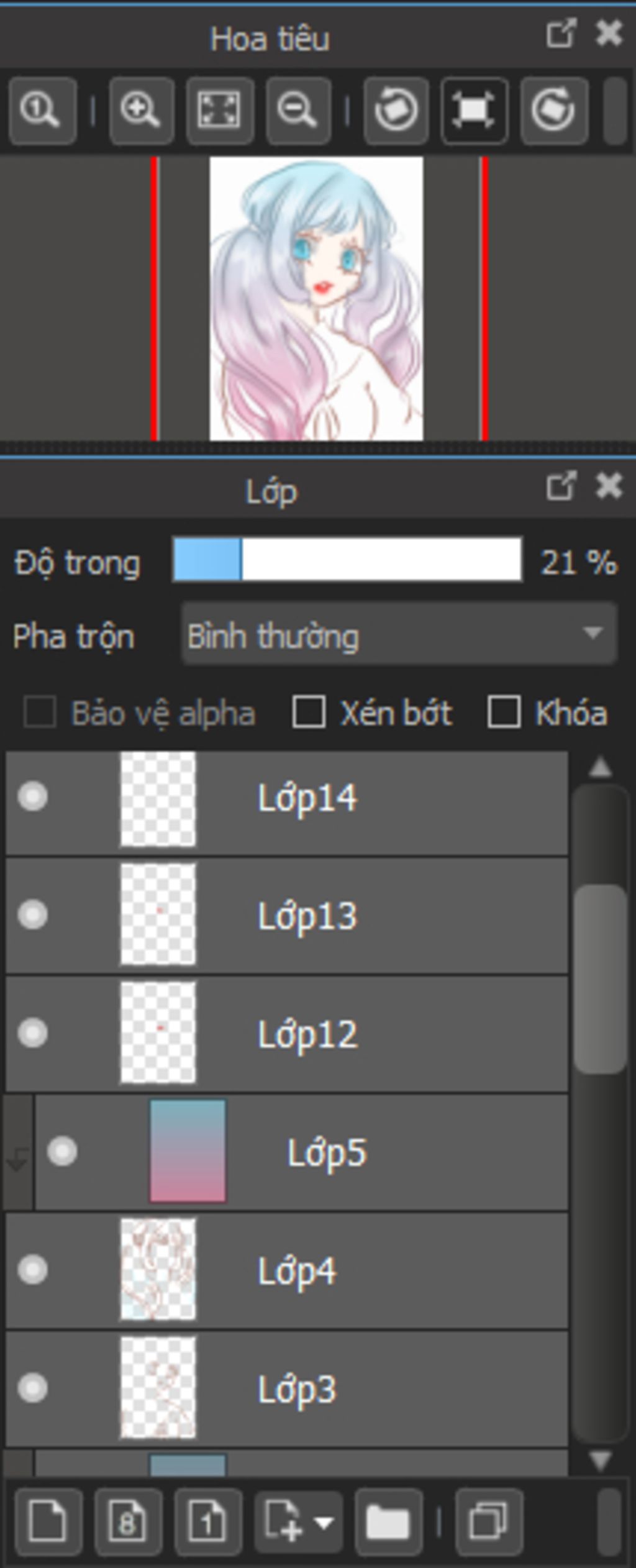This screenshot has width=636, height=1568.
Task: Rotate canvas left with the navigator icon
Action: click(x=396, y=111)
